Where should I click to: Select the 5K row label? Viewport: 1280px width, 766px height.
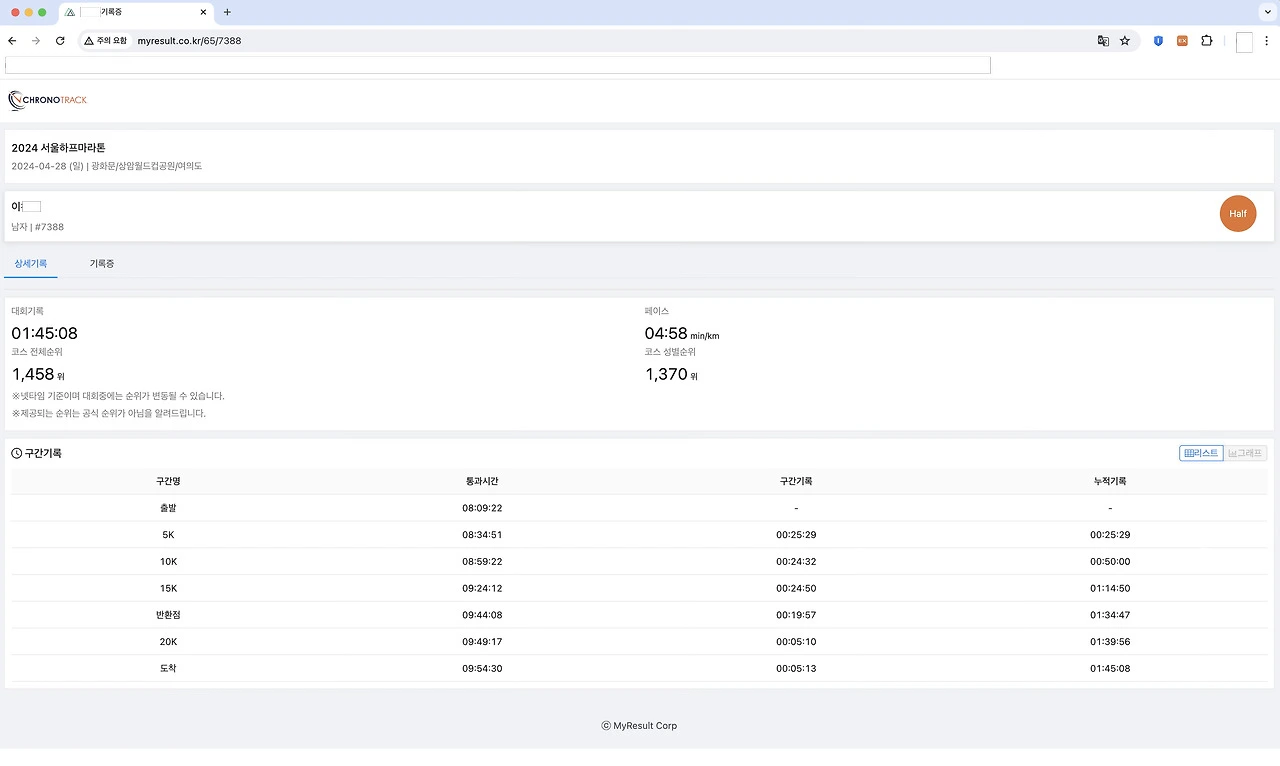point(168,535)
